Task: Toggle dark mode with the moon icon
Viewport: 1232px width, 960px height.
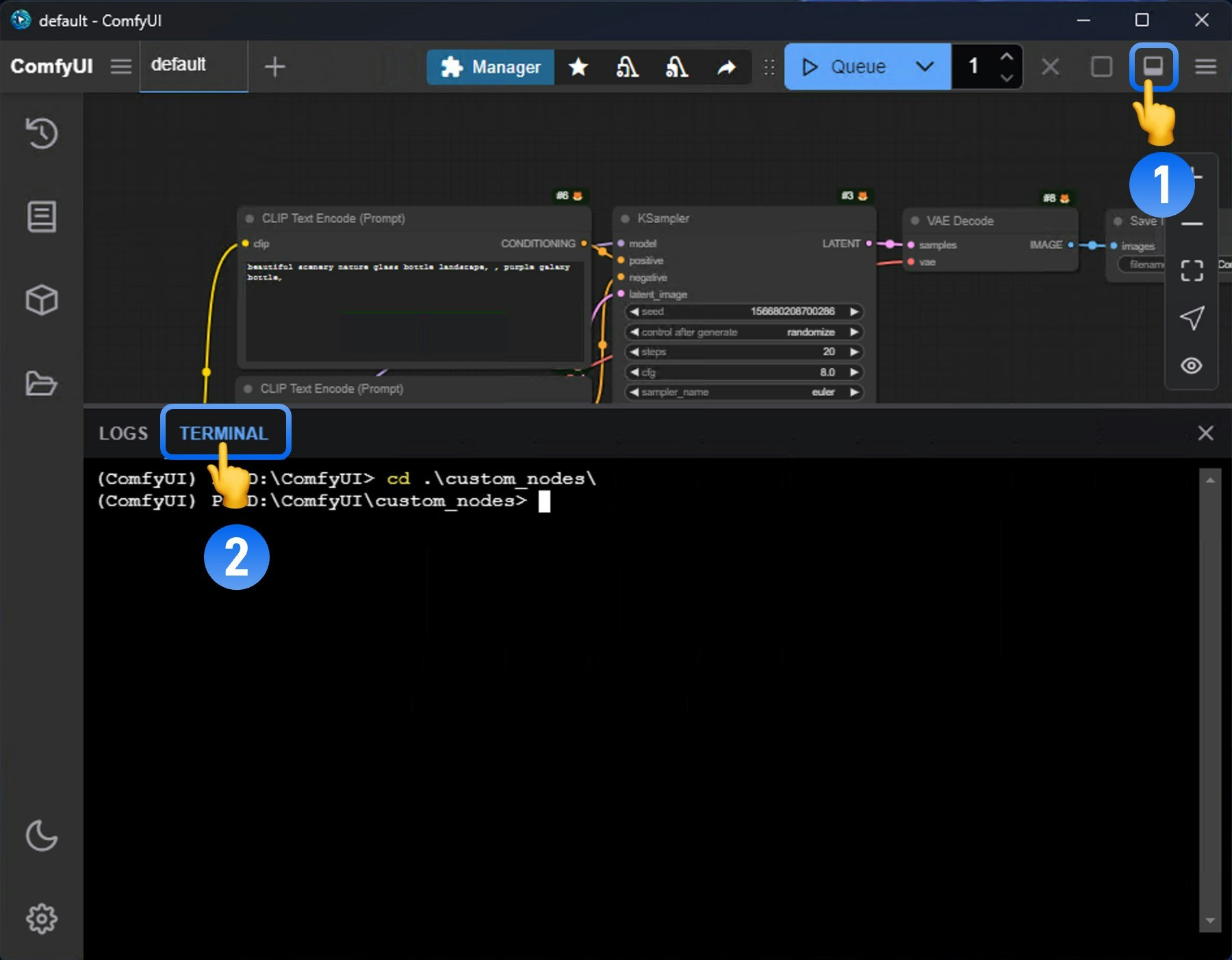Action: (x=41, y=836)
